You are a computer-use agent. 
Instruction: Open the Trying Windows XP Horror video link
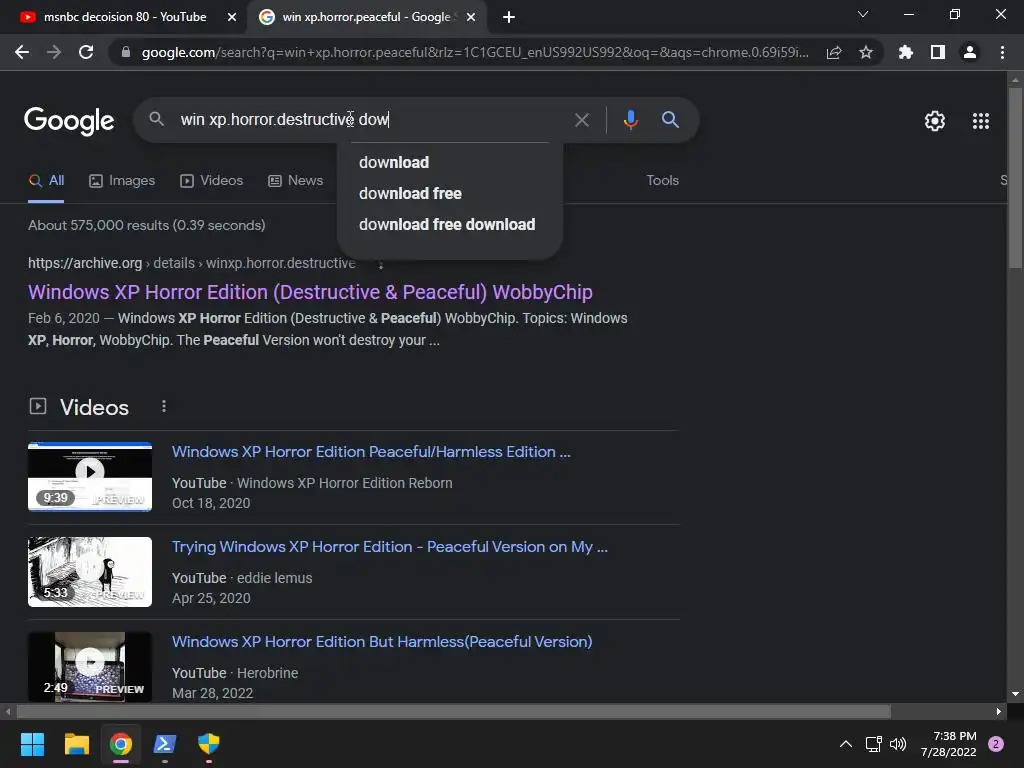click(390, 547)
